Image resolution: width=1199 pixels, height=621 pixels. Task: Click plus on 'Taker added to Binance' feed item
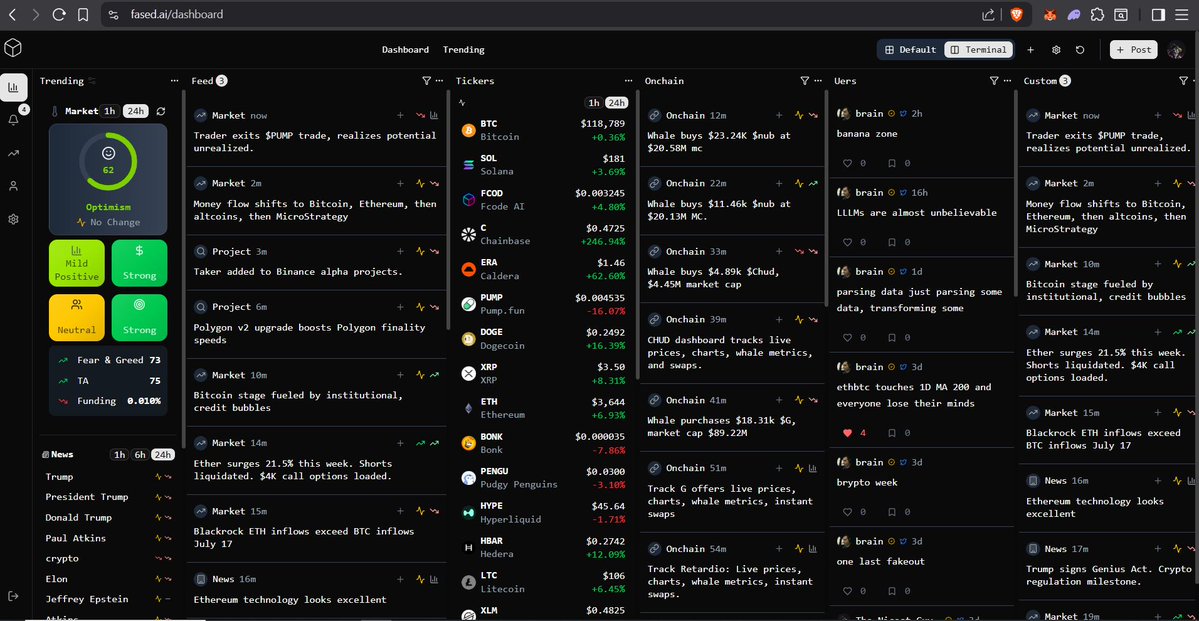click(x=400, y=251)
